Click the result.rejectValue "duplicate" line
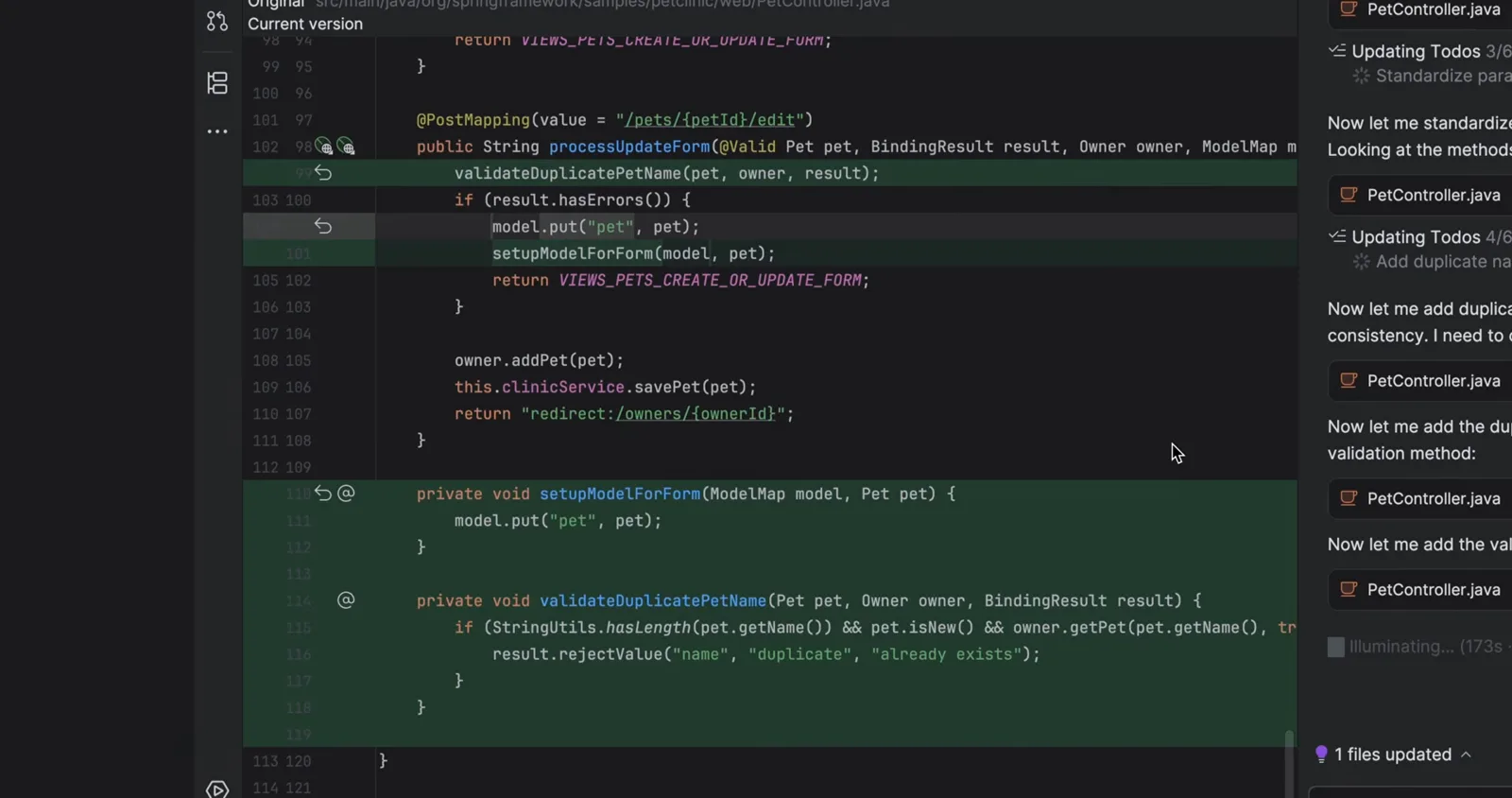The height and width of the screenshot is (798, 1512). (766, 654)
